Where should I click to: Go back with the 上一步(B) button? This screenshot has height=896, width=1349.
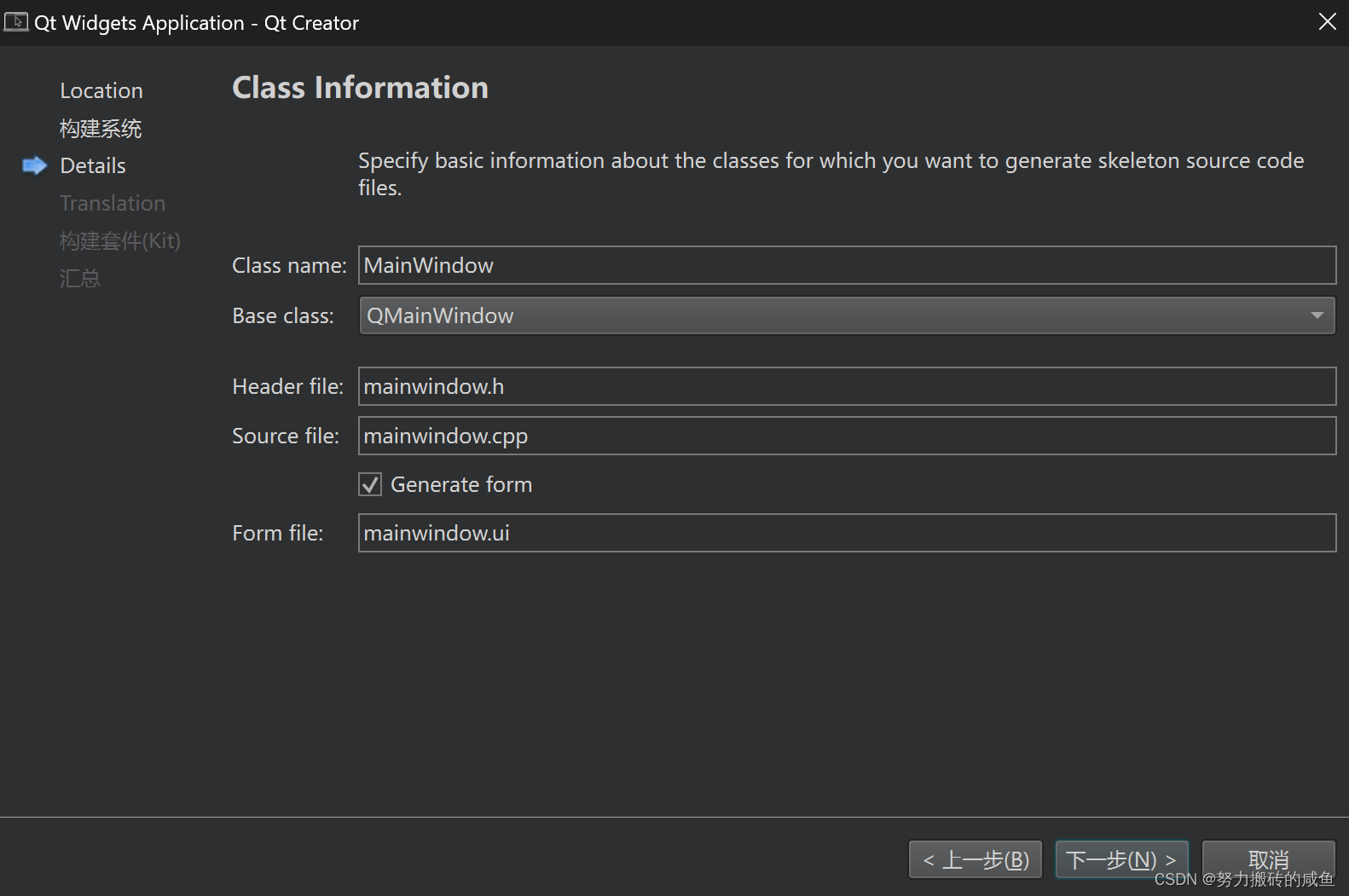pyautogui.click(x=976, y=859)
